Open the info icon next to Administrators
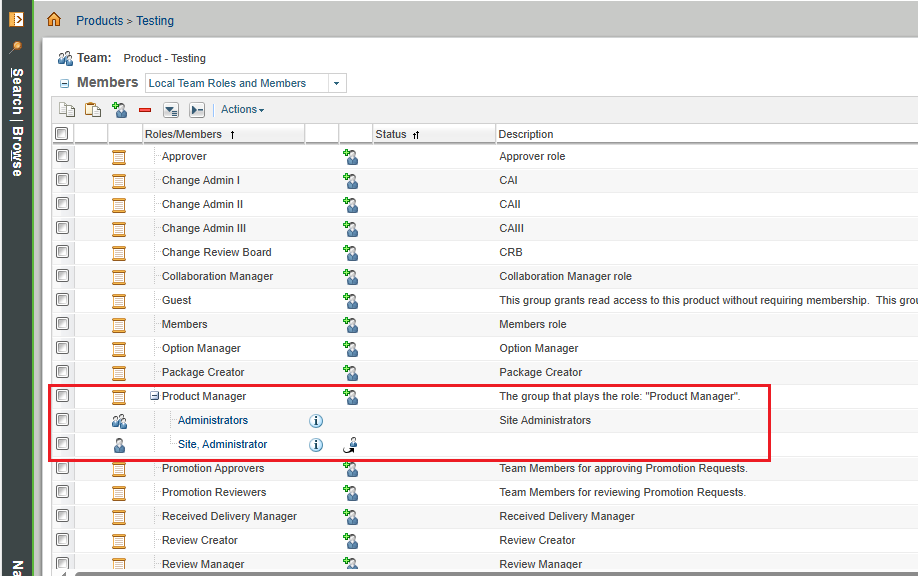918x576 pixels. pos(316,421)
